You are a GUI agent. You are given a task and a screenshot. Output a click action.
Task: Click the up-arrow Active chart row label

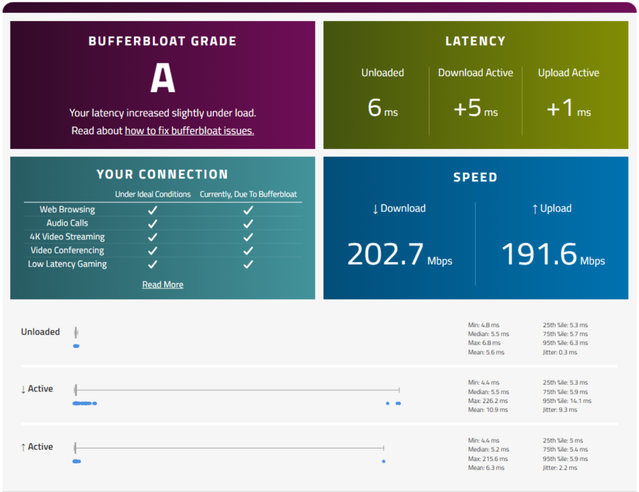click(x=37, y=447)
